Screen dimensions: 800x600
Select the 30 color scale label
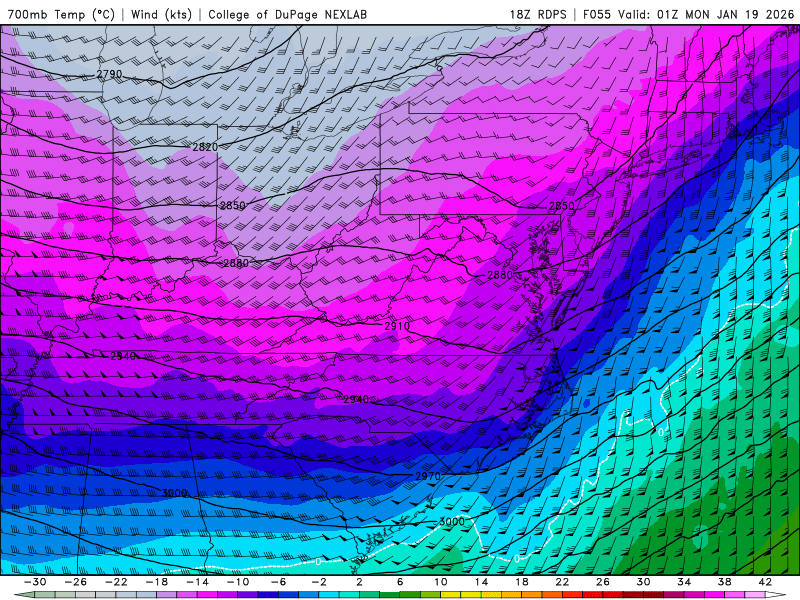(x=643, y=582)
